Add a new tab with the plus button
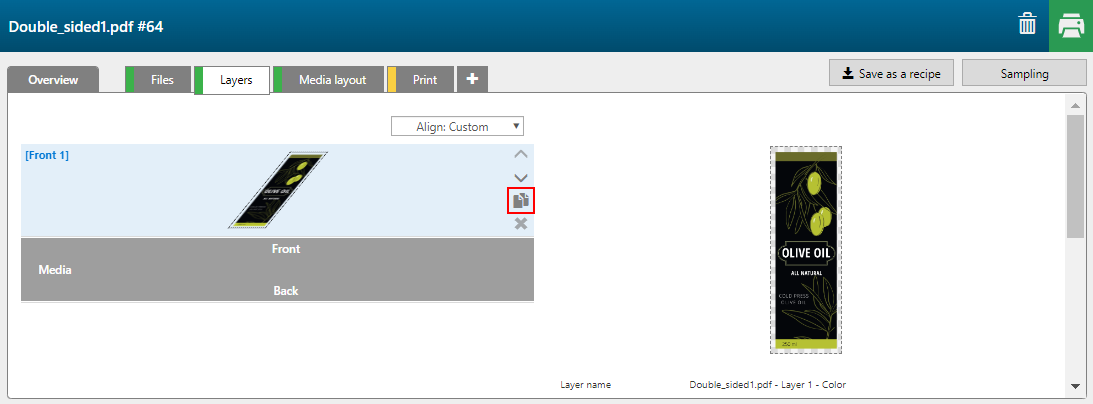The height and width of the screenshot is (404, 1093). [x=472, y=79]
